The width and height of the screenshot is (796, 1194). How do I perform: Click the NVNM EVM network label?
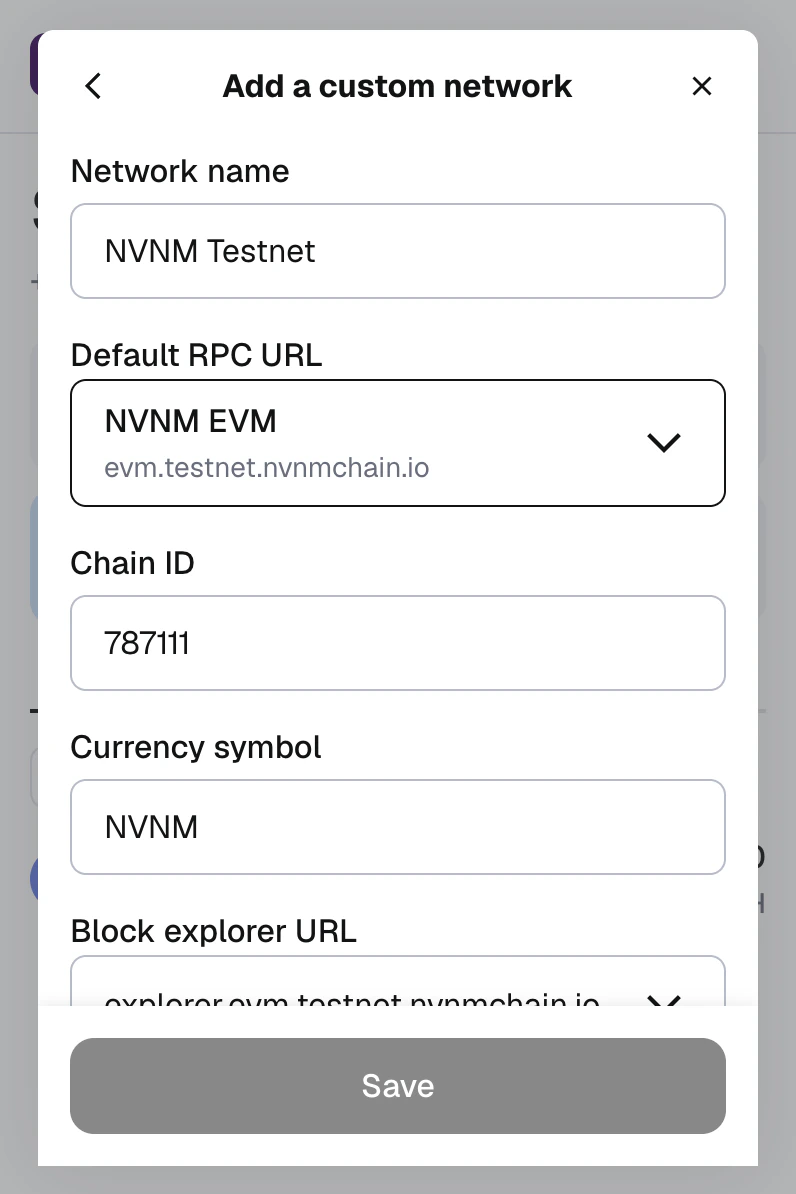tap(190, 421)
